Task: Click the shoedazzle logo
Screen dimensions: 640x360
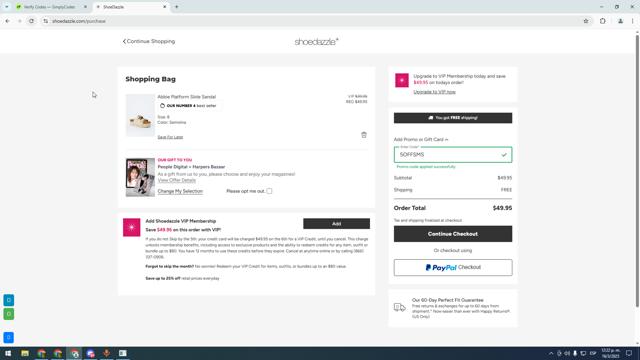Action: tap(316, 42)
